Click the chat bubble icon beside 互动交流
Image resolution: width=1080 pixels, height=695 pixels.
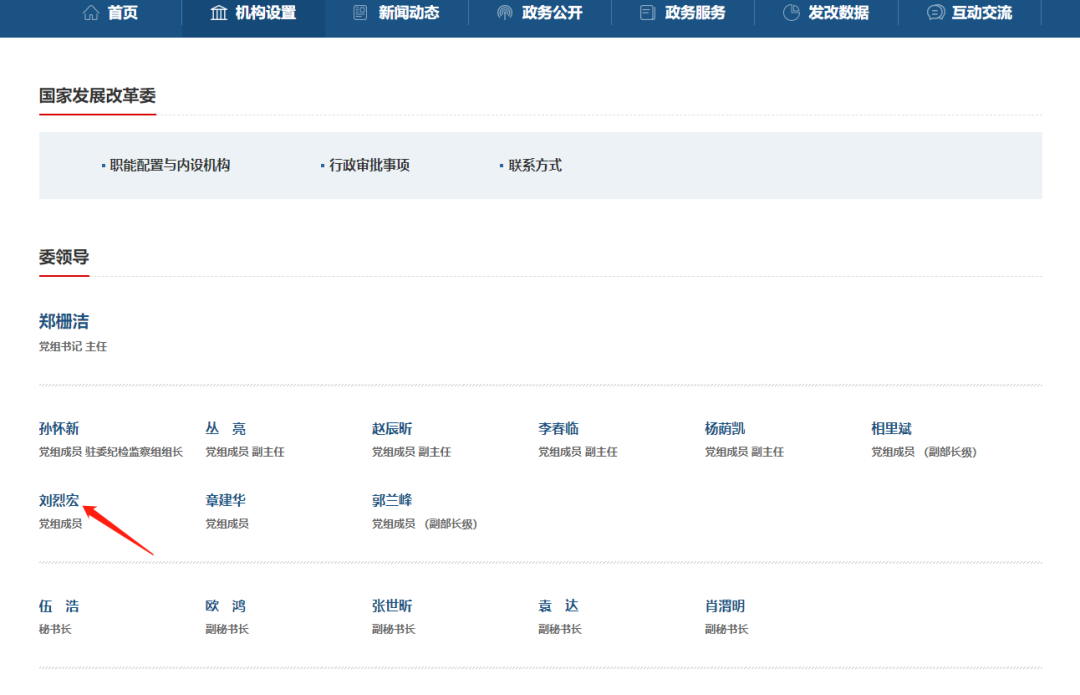click(x=935, y=13)
